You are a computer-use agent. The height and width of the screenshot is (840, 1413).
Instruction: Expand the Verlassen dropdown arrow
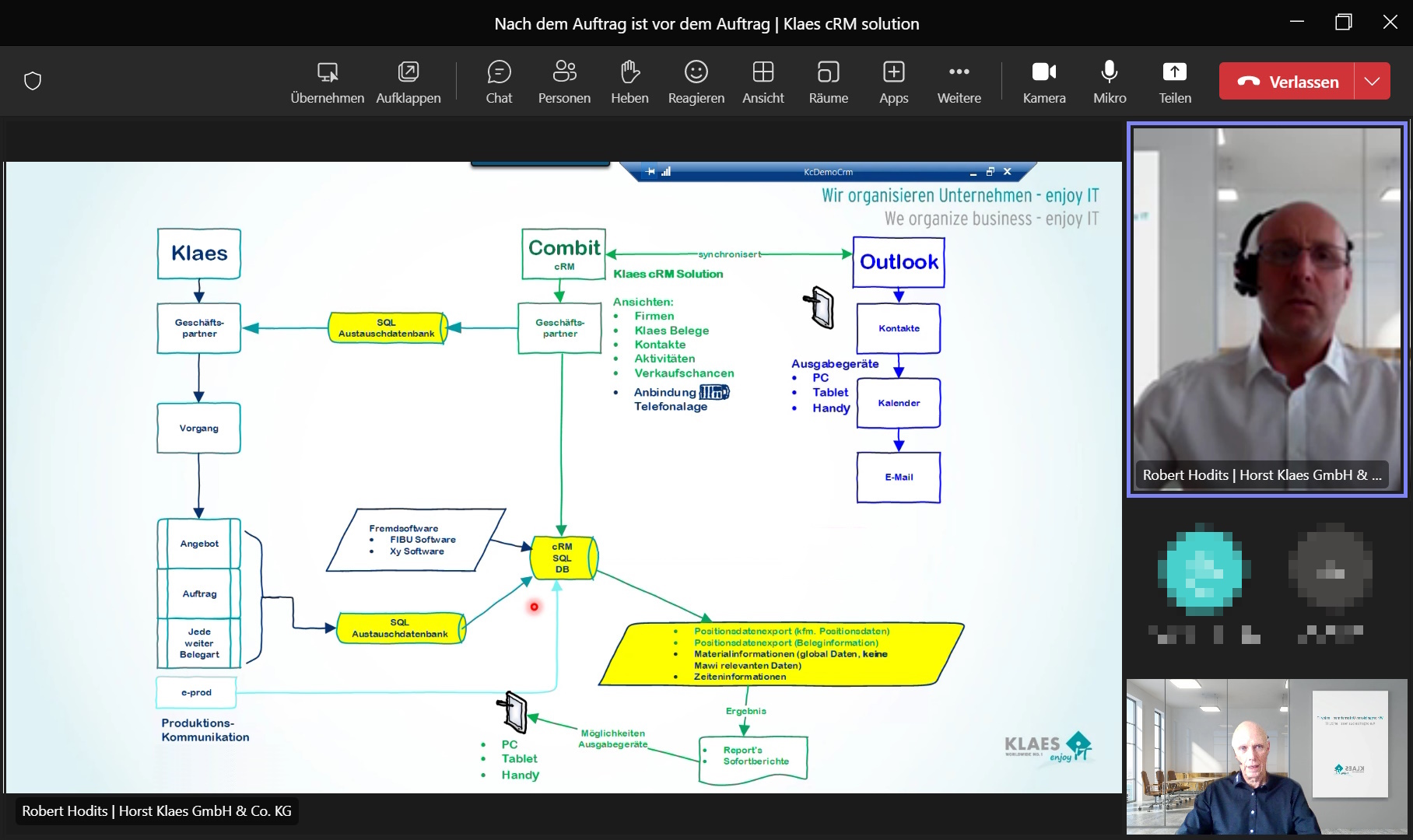[x=1373, y=81]
